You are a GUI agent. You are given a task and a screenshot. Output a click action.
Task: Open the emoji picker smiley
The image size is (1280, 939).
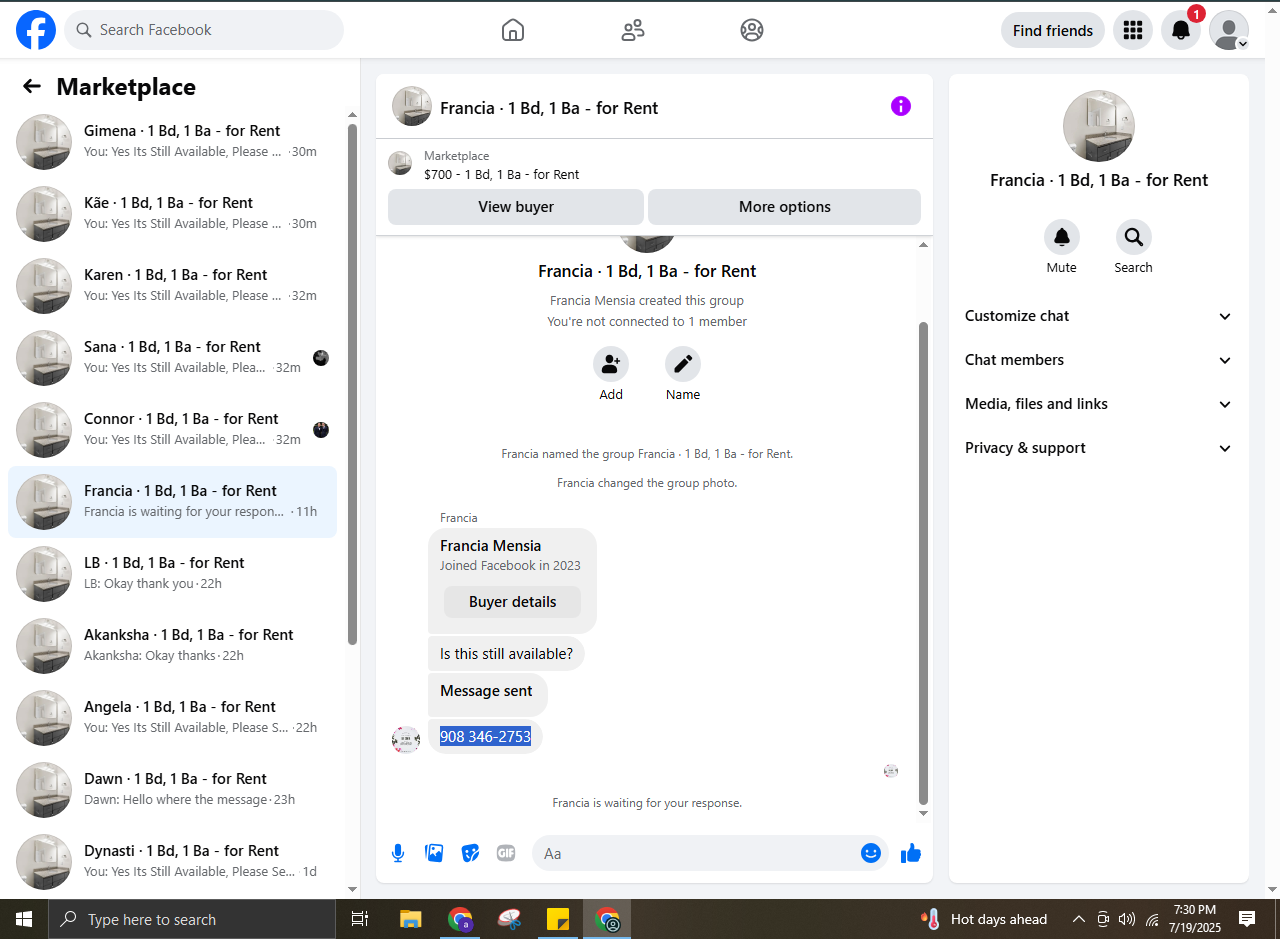pos(871,853)
